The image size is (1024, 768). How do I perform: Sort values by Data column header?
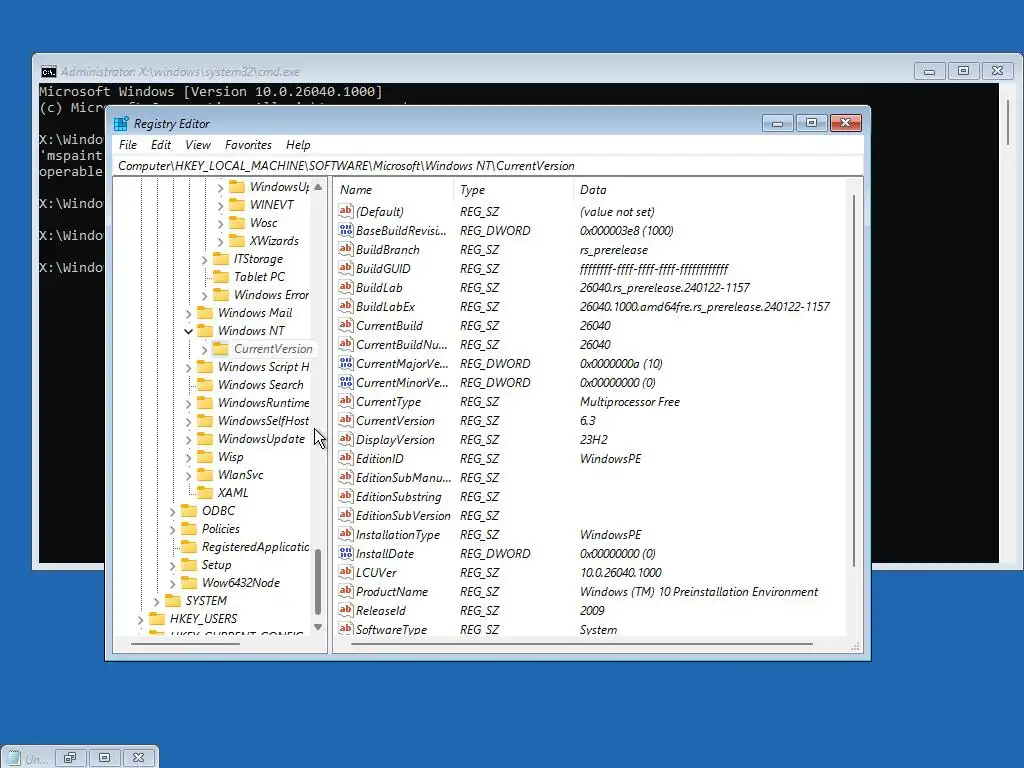pos(709,189)
